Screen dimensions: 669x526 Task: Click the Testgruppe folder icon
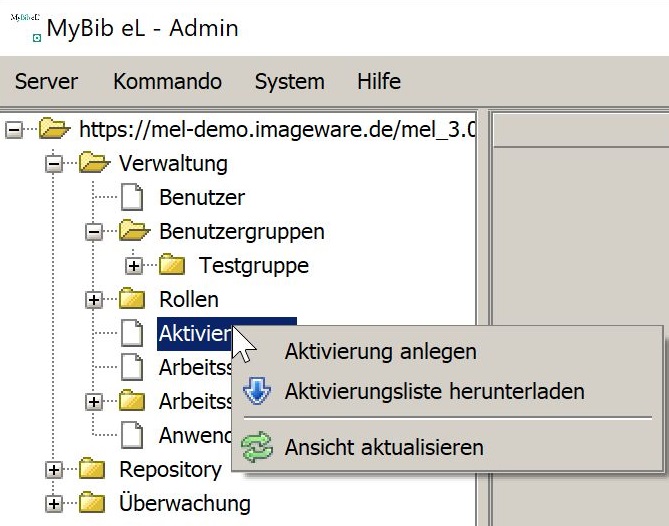172,265
